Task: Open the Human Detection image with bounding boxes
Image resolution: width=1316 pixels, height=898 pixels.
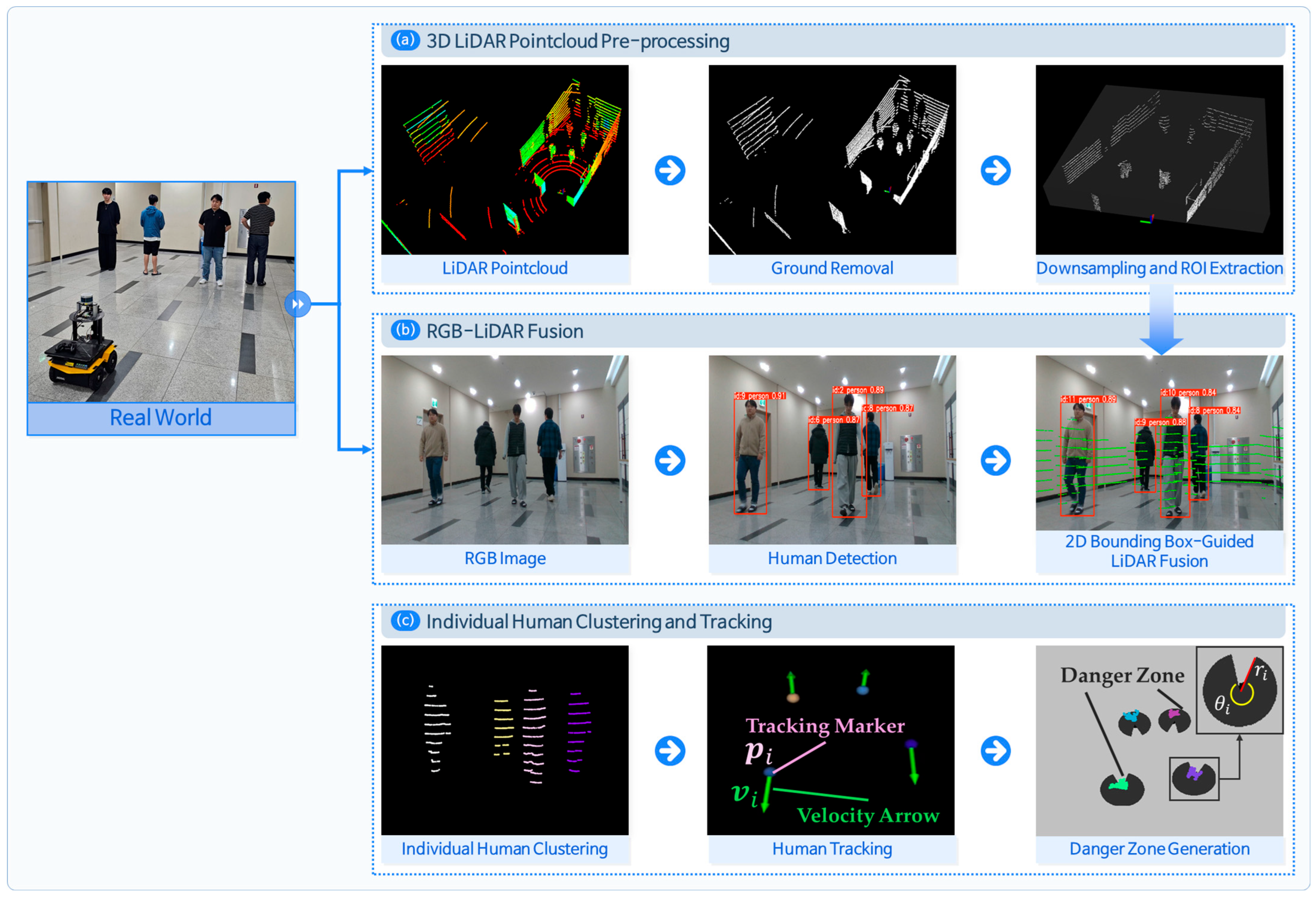Action: pos(832,450)
